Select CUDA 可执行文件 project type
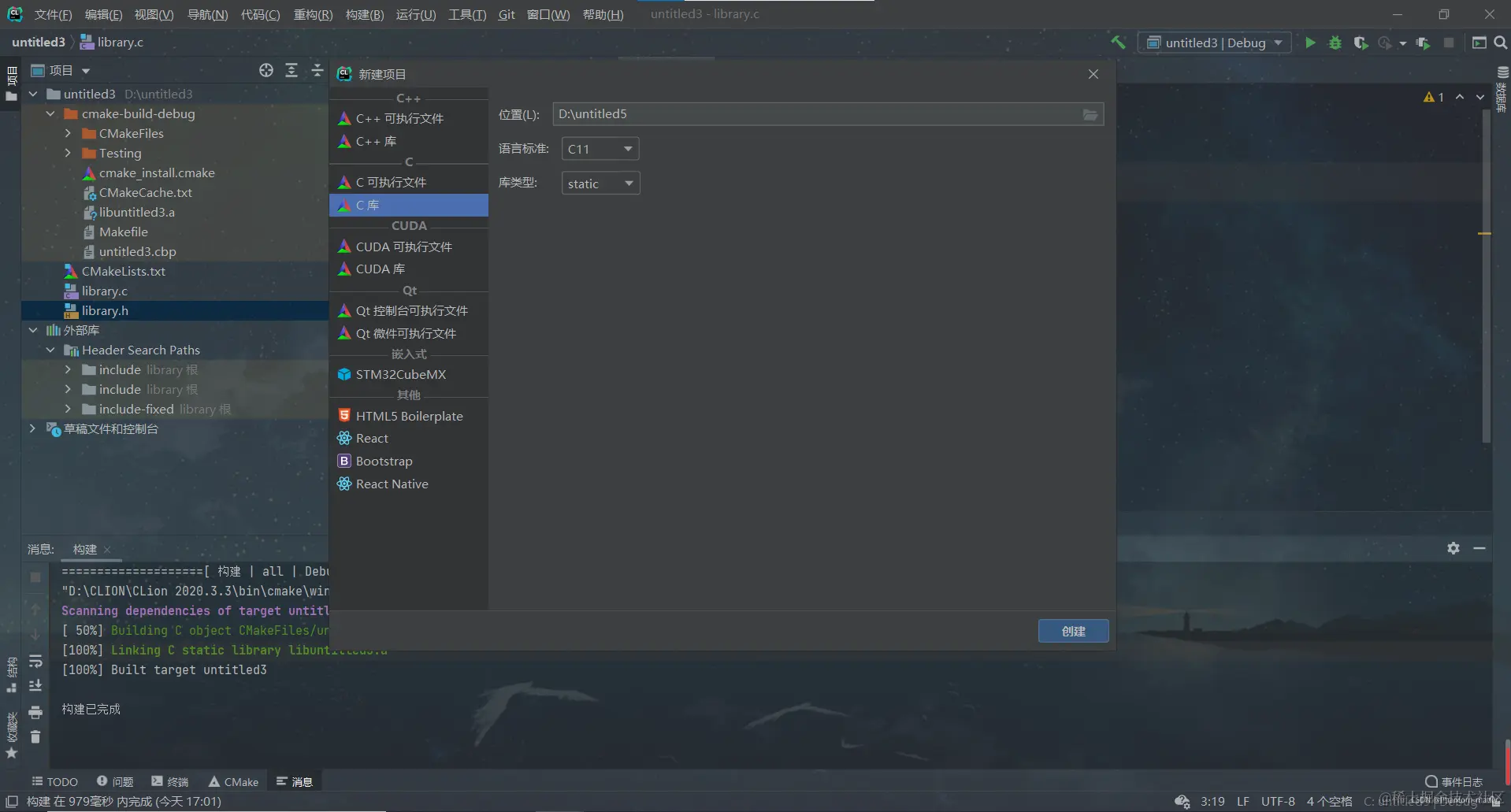This screenshot has width=1511, height=812. pos(409,247)
